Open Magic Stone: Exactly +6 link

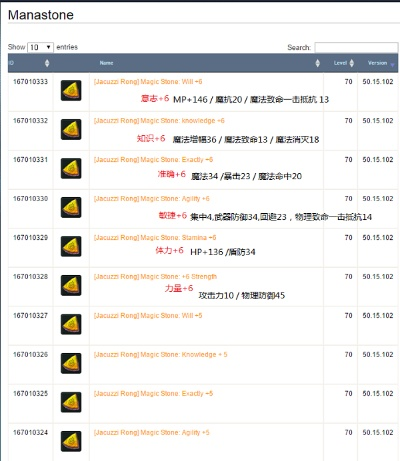click(153, 160)
